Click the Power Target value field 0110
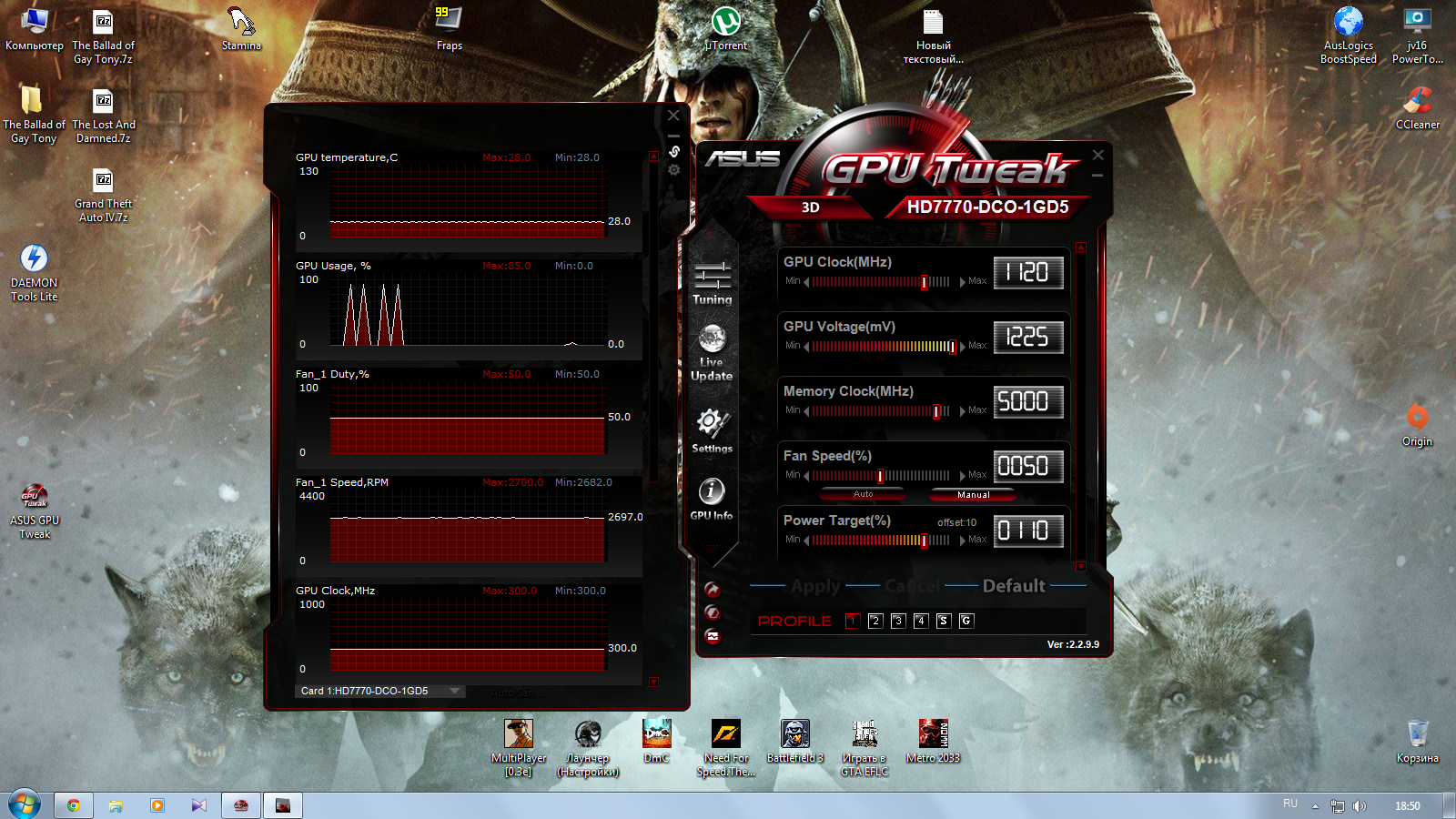This screenshot has height=819, width=1456. (x=1028, y=531)
